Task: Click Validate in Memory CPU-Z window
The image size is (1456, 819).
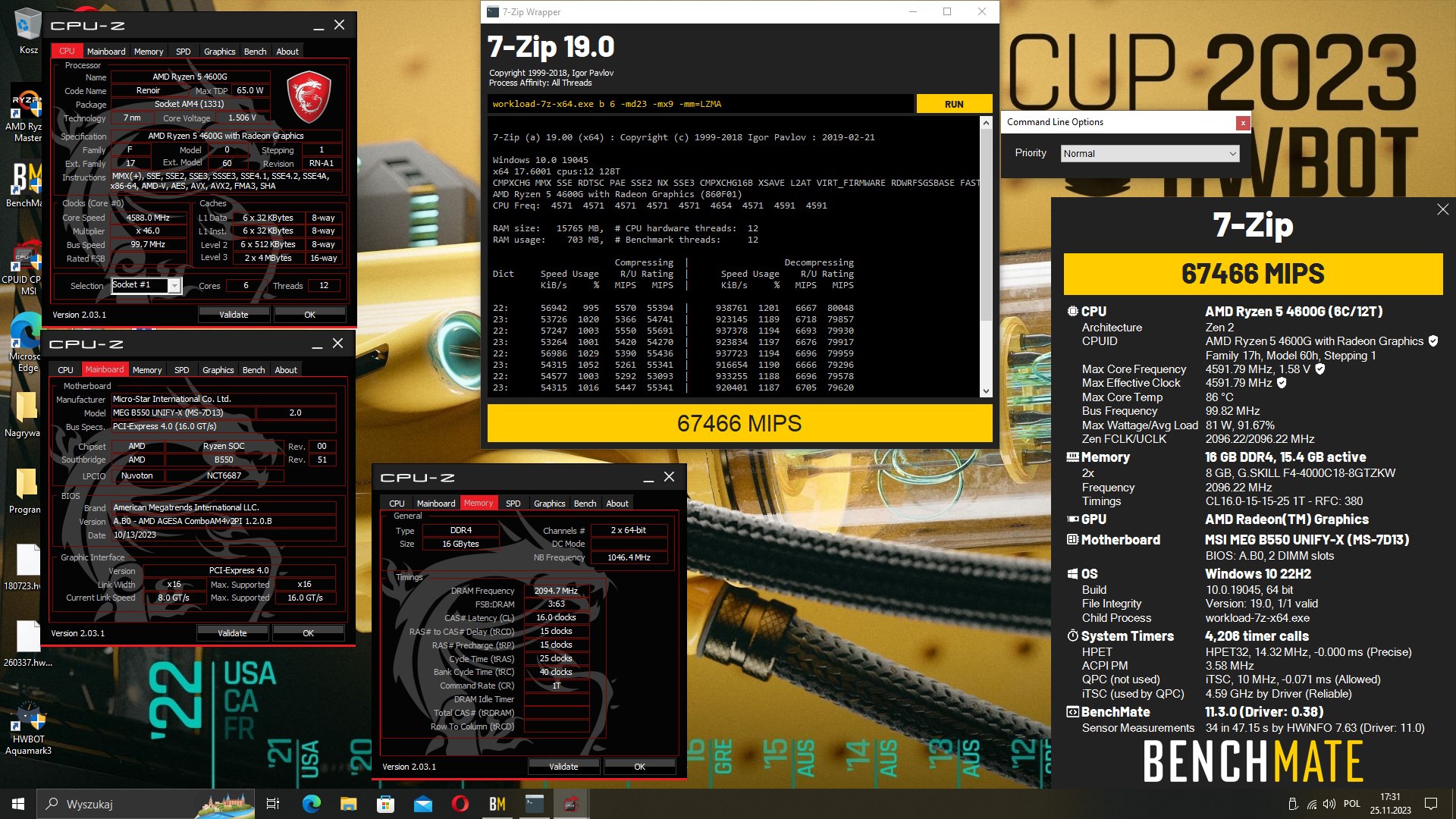Action: coord(563,766)
